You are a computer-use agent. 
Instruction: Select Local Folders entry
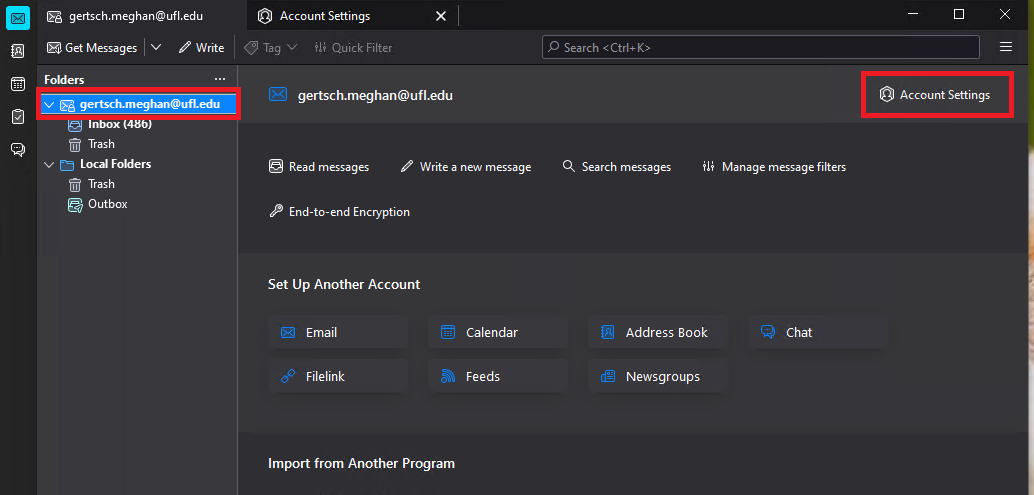(x=115, y=164)
